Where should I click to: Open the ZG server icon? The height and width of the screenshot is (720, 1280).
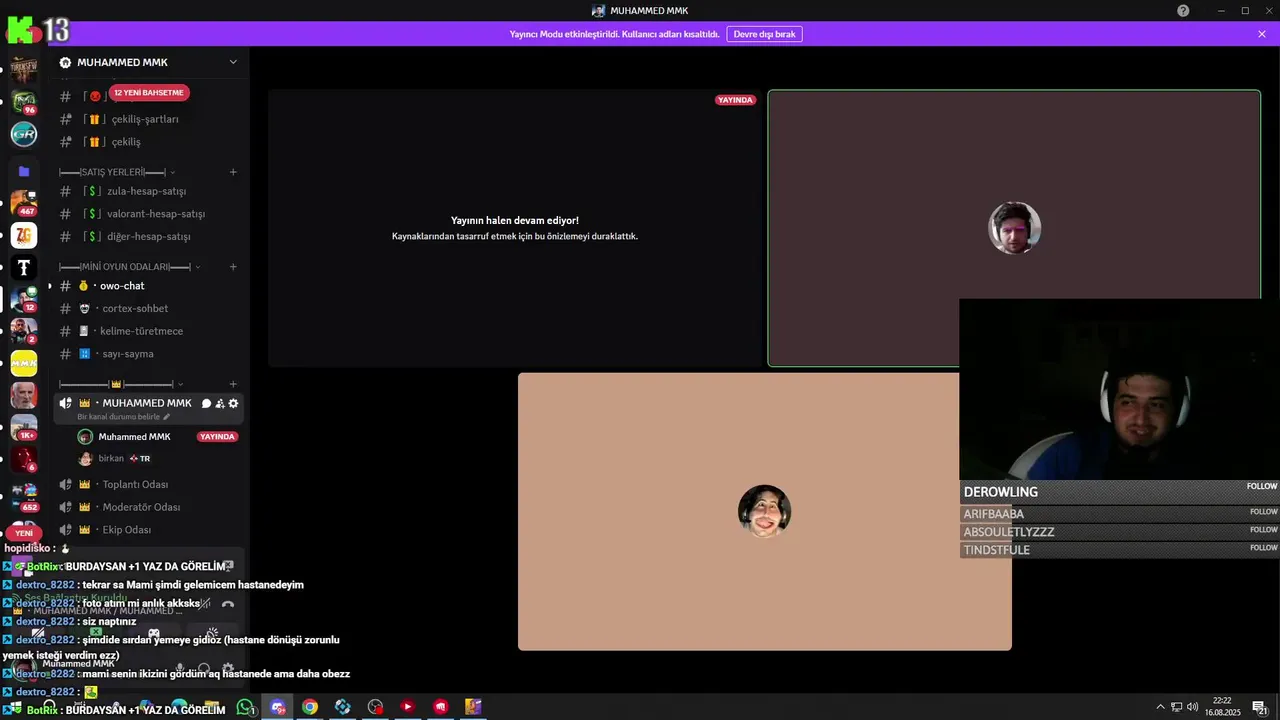[x=24, y=235]
